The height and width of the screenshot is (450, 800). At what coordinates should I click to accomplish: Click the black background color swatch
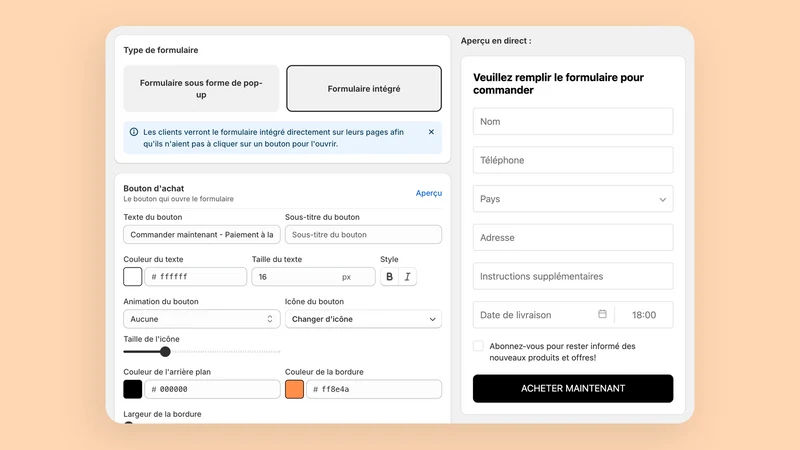[133, 389]
